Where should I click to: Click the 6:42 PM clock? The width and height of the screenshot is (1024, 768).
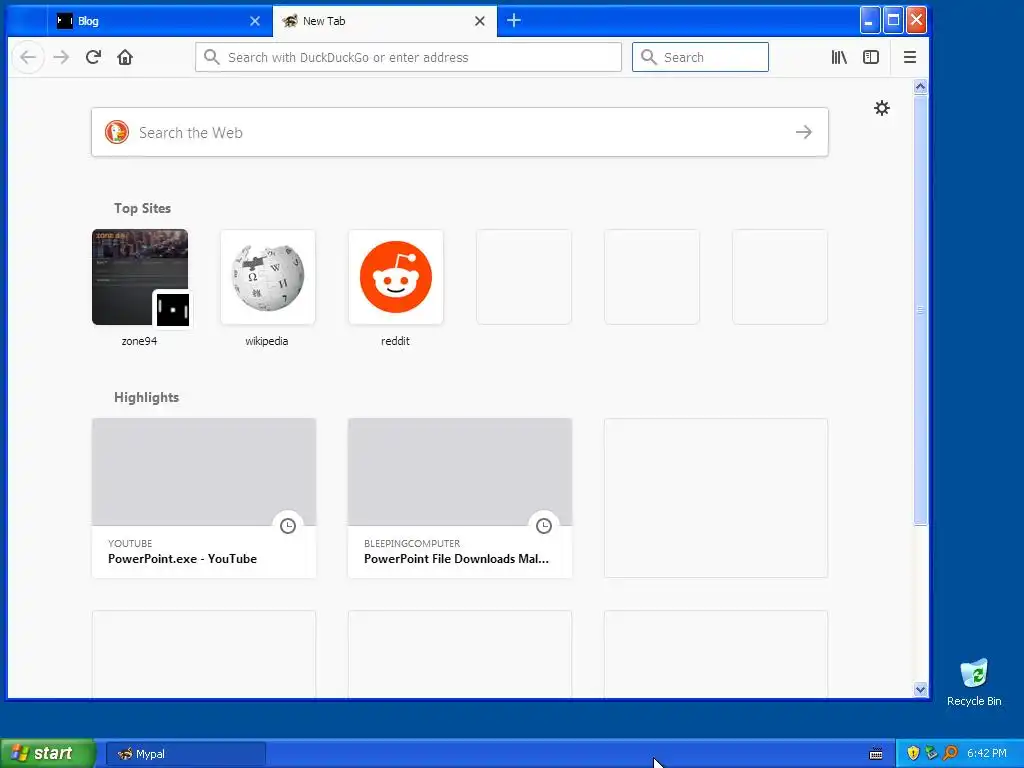[x=987, y=753]
